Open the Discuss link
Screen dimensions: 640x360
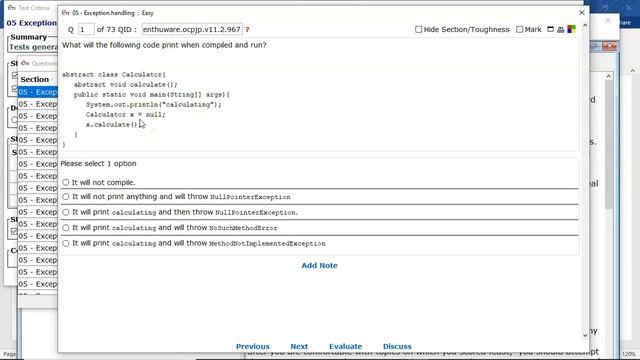[x=397, y=346]
